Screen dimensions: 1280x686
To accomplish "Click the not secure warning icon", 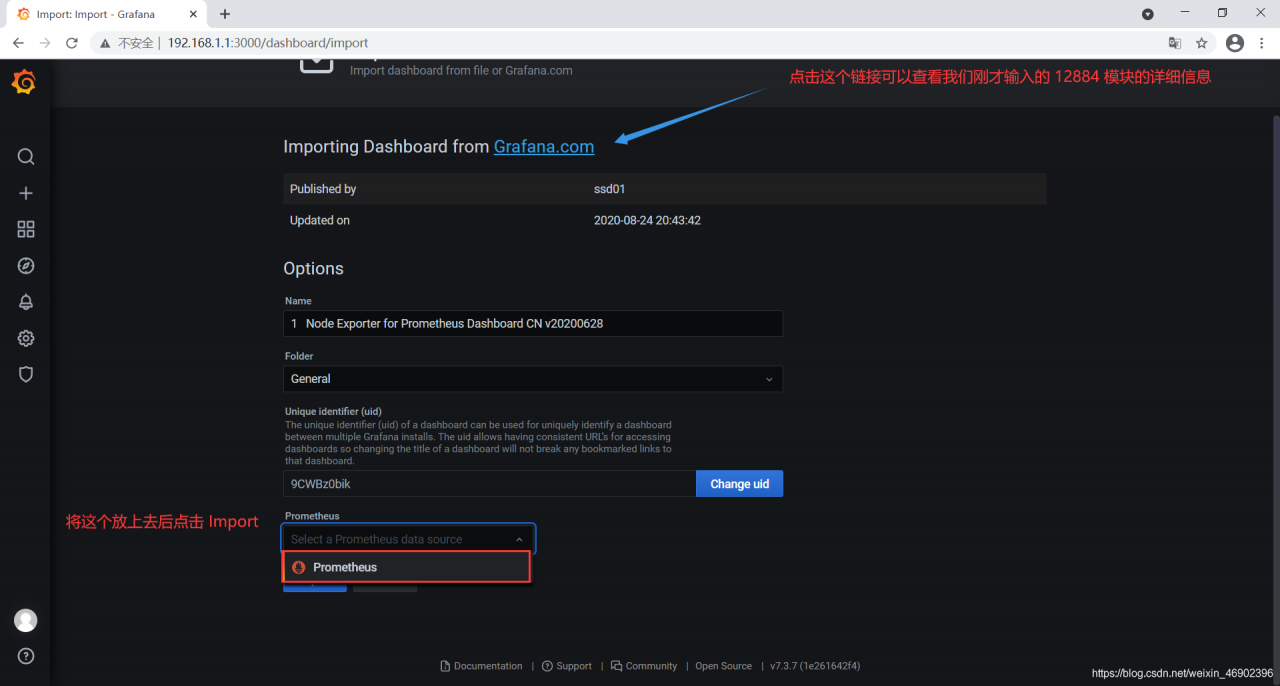I will 105,43.
